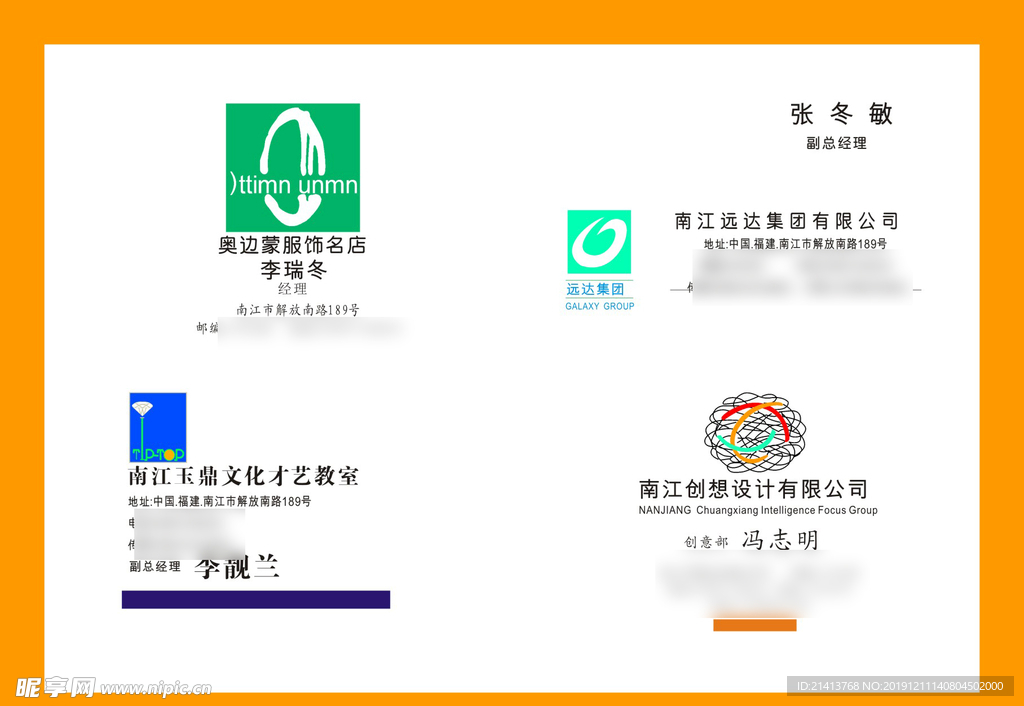Click the company name 南江远达集团有限公司

pos(787,221)
